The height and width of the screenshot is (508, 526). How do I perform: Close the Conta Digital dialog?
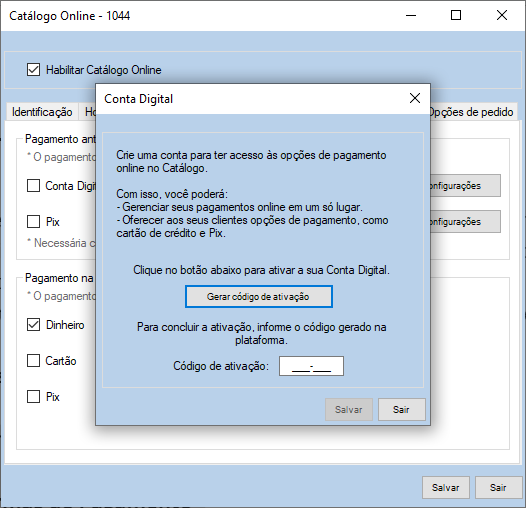415,98
